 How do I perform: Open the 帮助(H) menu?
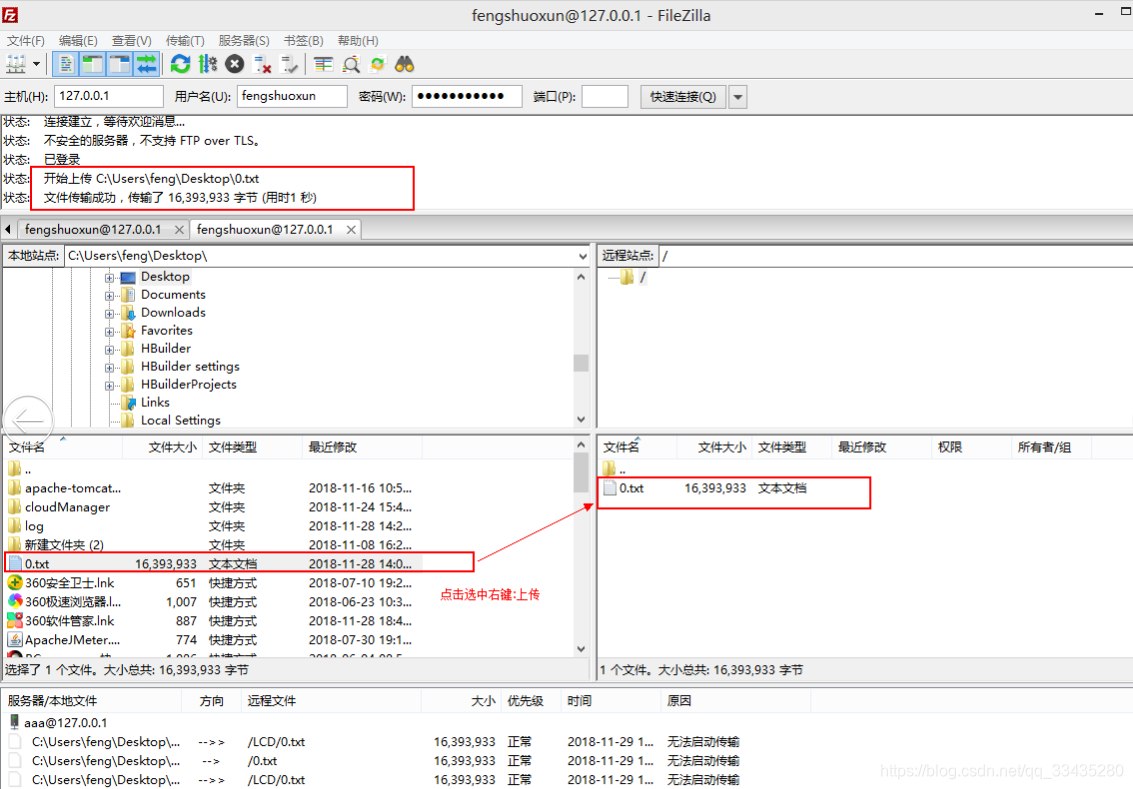(358, 40)
